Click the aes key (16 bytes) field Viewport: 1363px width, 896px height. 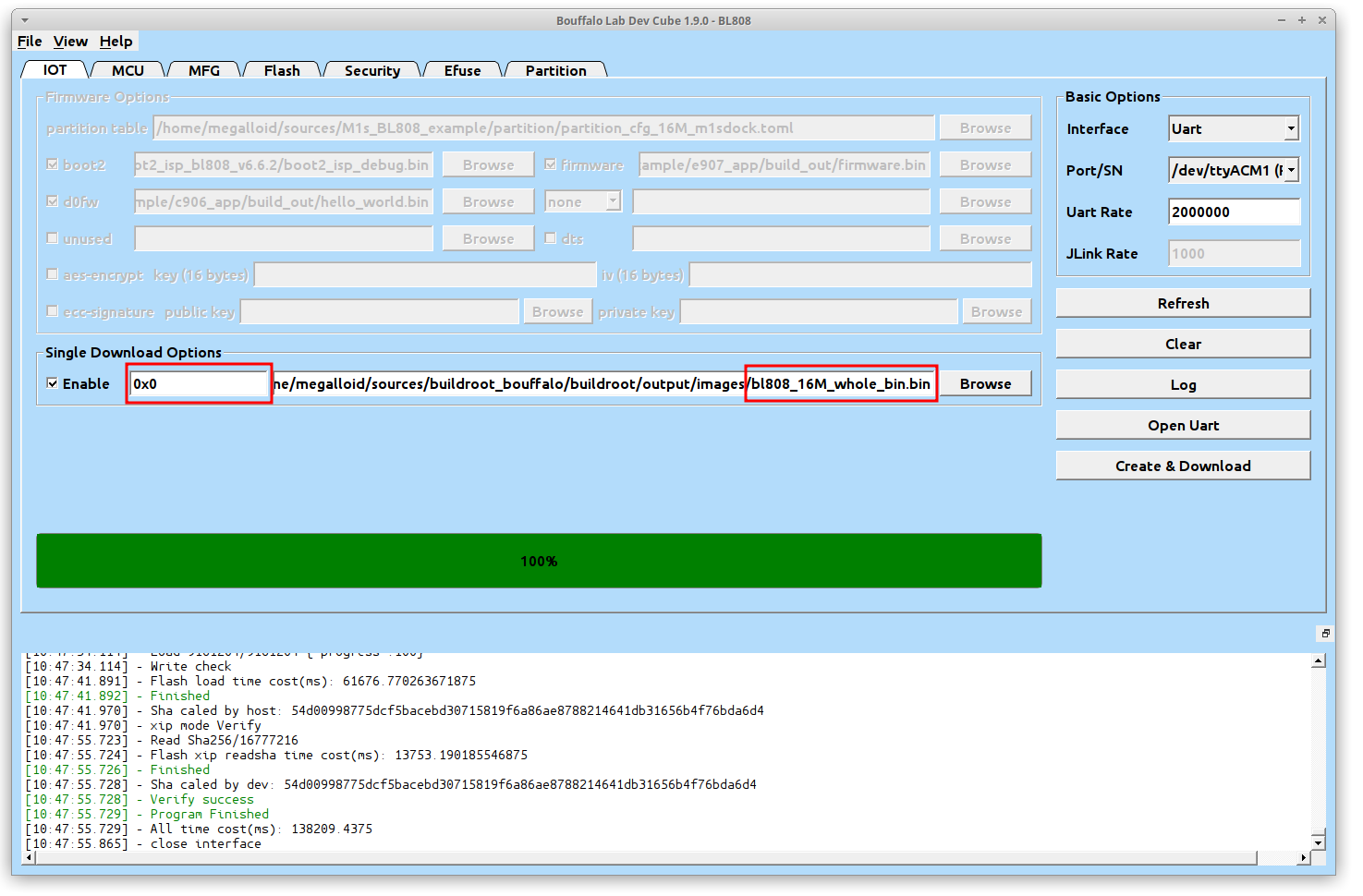(x=425, y=274)
